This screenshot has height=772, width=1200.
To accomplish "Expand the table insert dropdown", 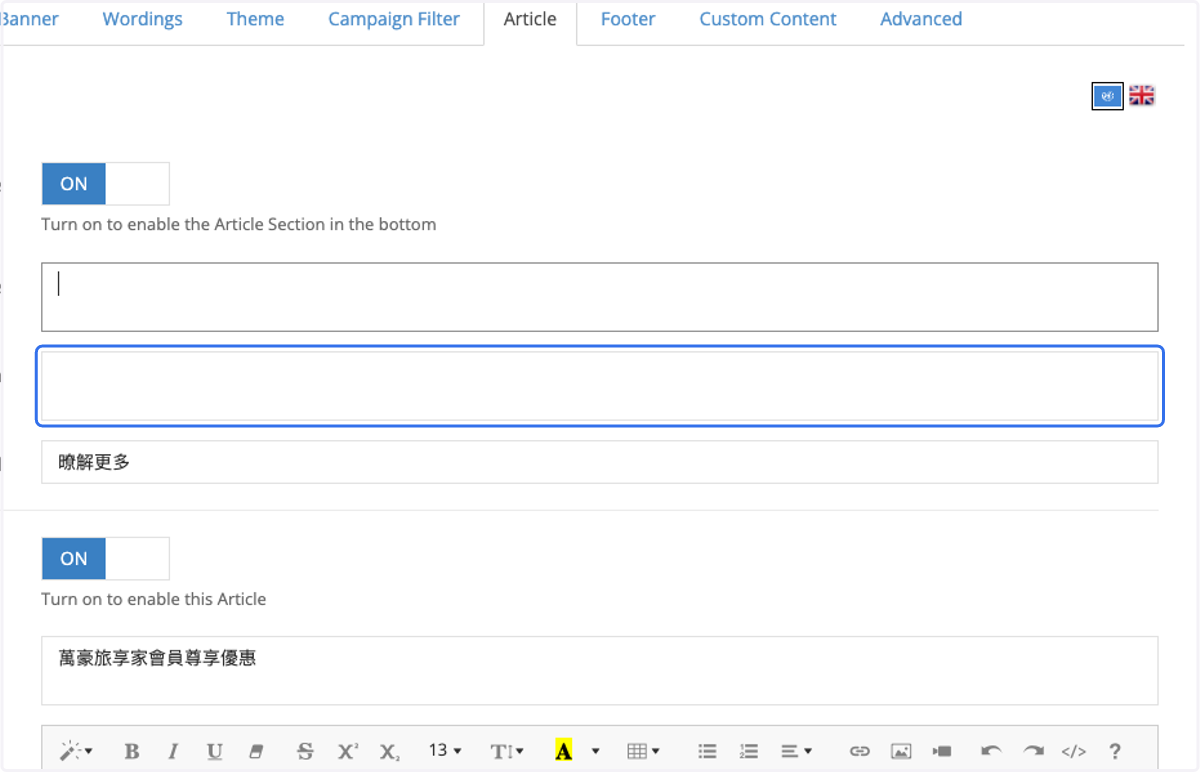I will pyautogui.click(x=643, y=751).
